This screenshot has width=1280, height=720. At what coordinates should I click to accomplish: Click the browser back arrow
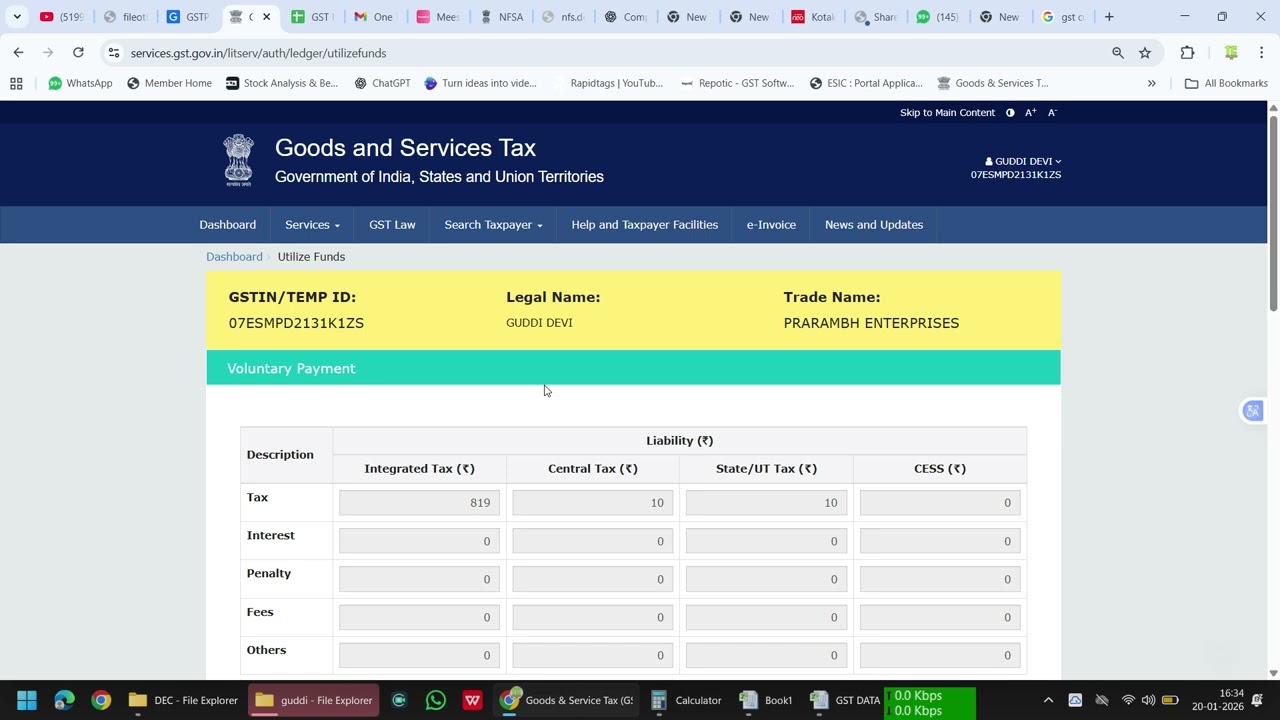tap(18, 52)
